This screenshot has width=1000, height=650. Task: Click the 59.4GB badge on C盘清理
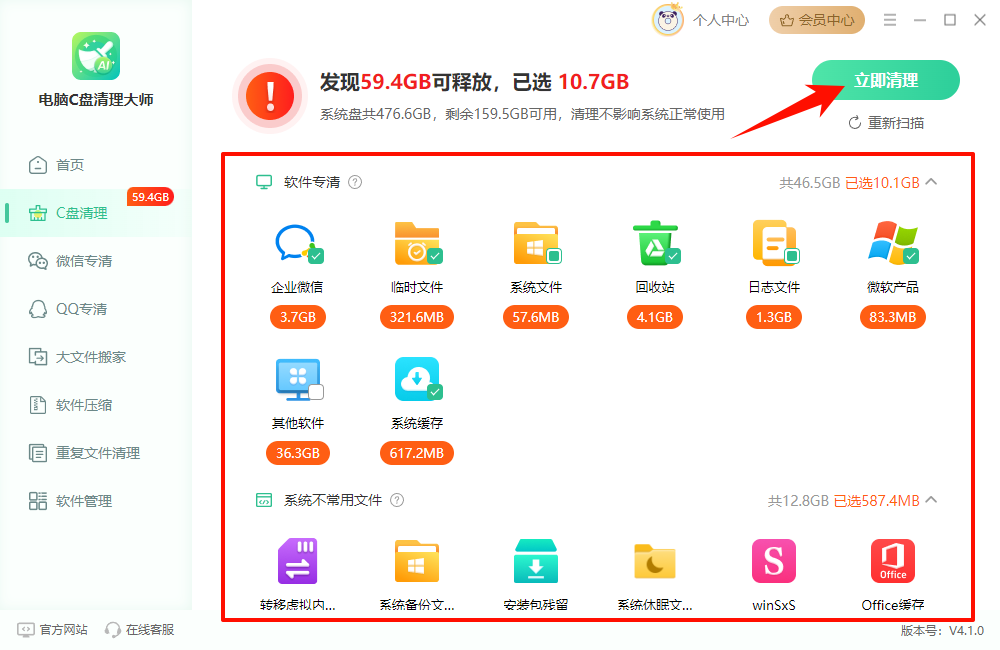[151, 198]
